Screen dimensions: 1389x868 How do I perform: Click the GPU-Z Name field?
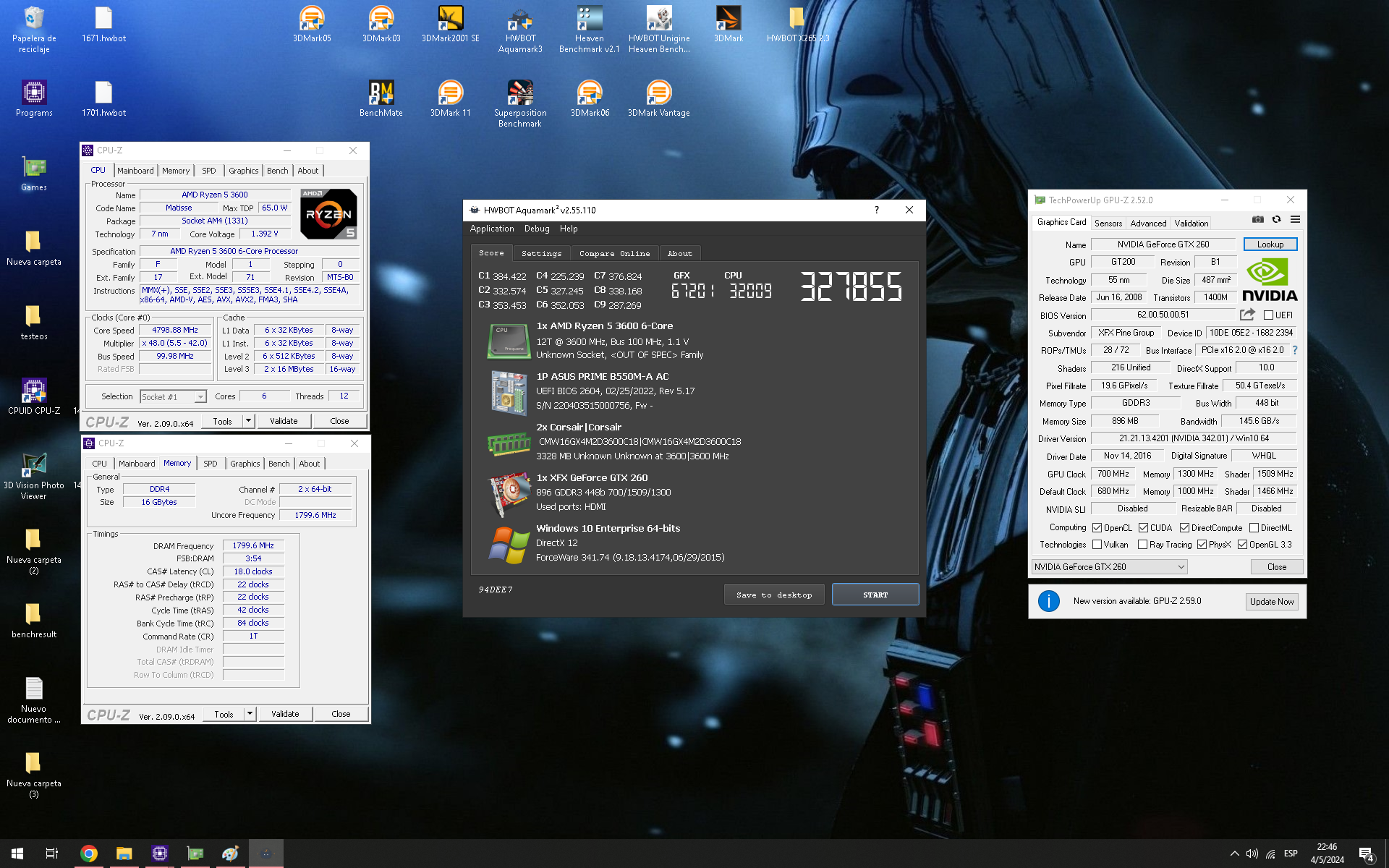[1163, 244]
